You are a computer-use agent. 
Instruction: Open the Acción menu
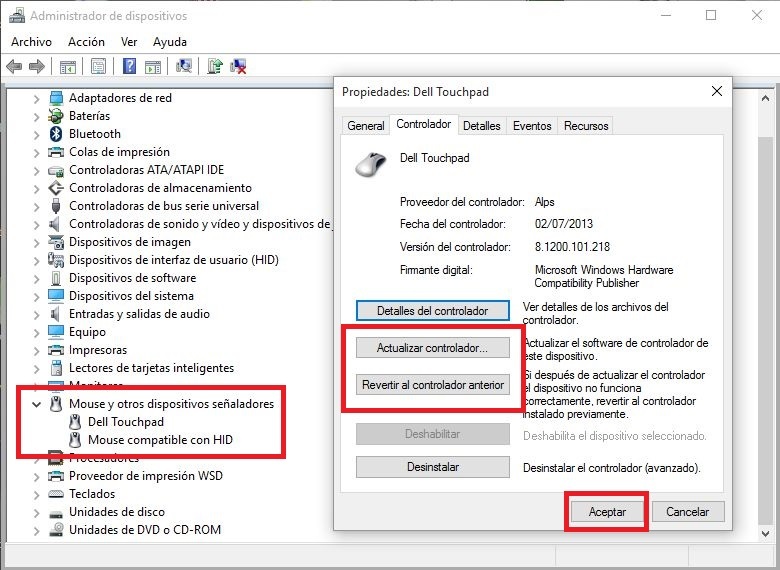pyautogui.click(x=87, y=42)
